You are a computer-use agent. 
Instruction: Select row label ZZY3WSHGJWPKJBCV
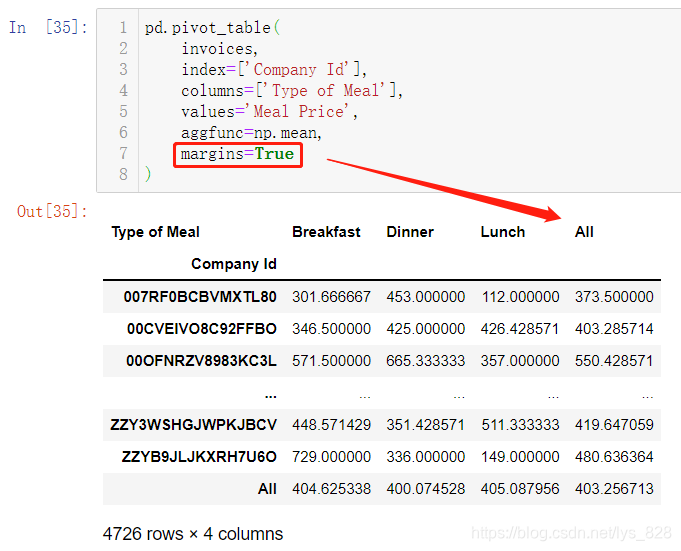(194, 425)
